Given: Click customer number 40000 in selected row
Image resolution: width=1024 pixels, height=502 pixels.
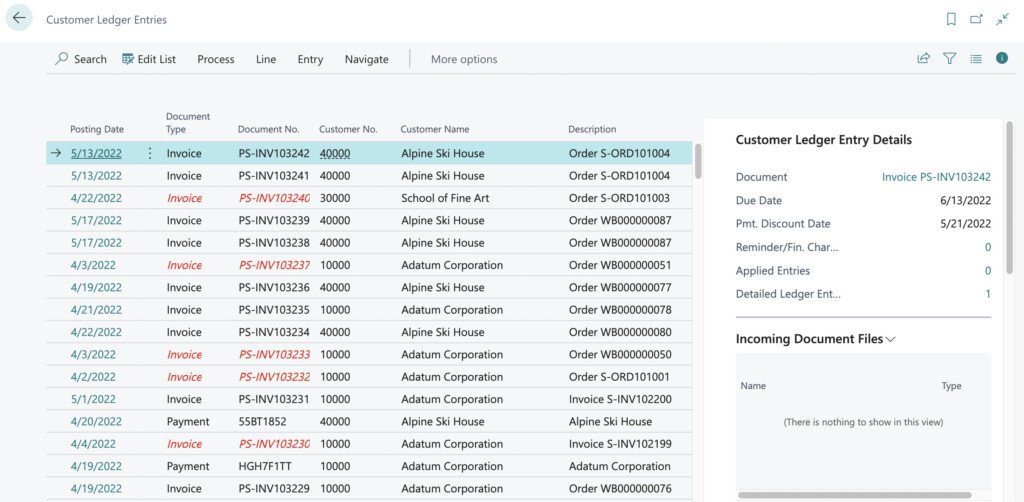Looking at the screenshot, I should [x=335, y=153].
